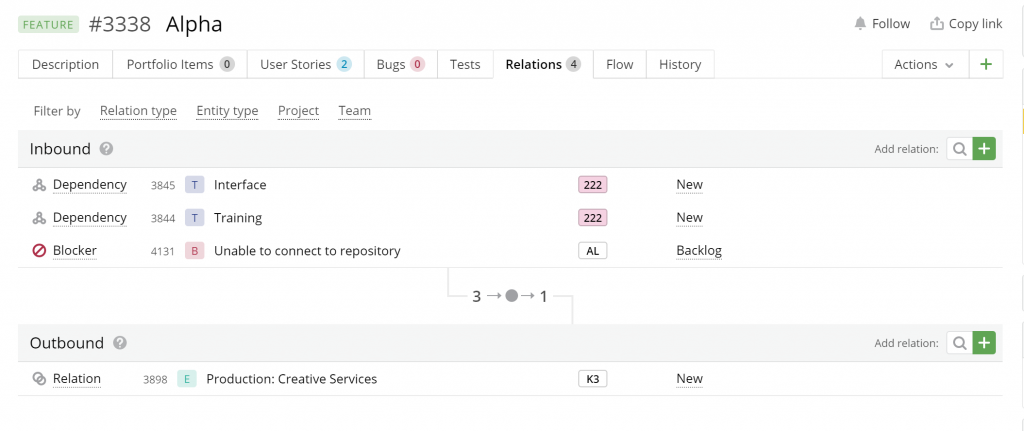The image size is (1024, 431).
Task: Open the Relation type filter
Action: 138,111
